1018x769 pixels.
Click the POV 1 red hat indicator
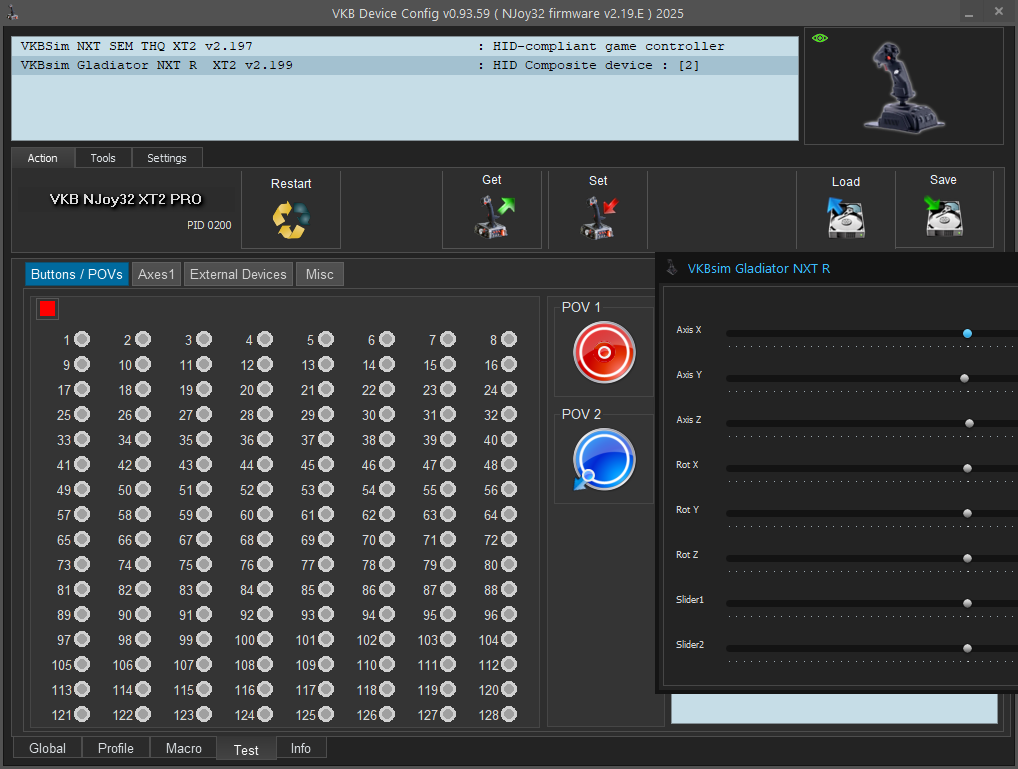[604, 352]
